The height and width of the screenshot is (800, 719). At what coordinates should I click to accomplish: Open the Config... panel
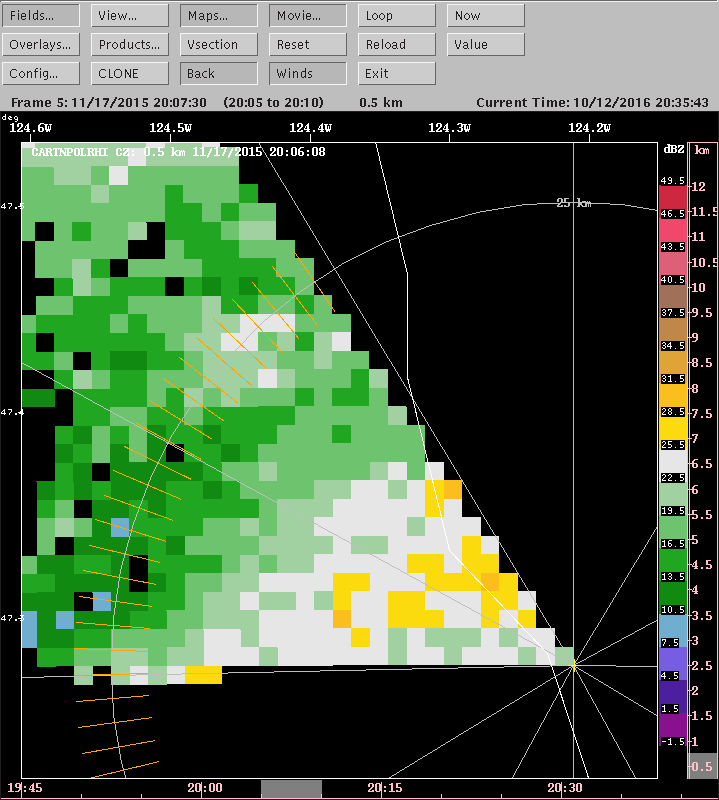click(x=41, y=74)
